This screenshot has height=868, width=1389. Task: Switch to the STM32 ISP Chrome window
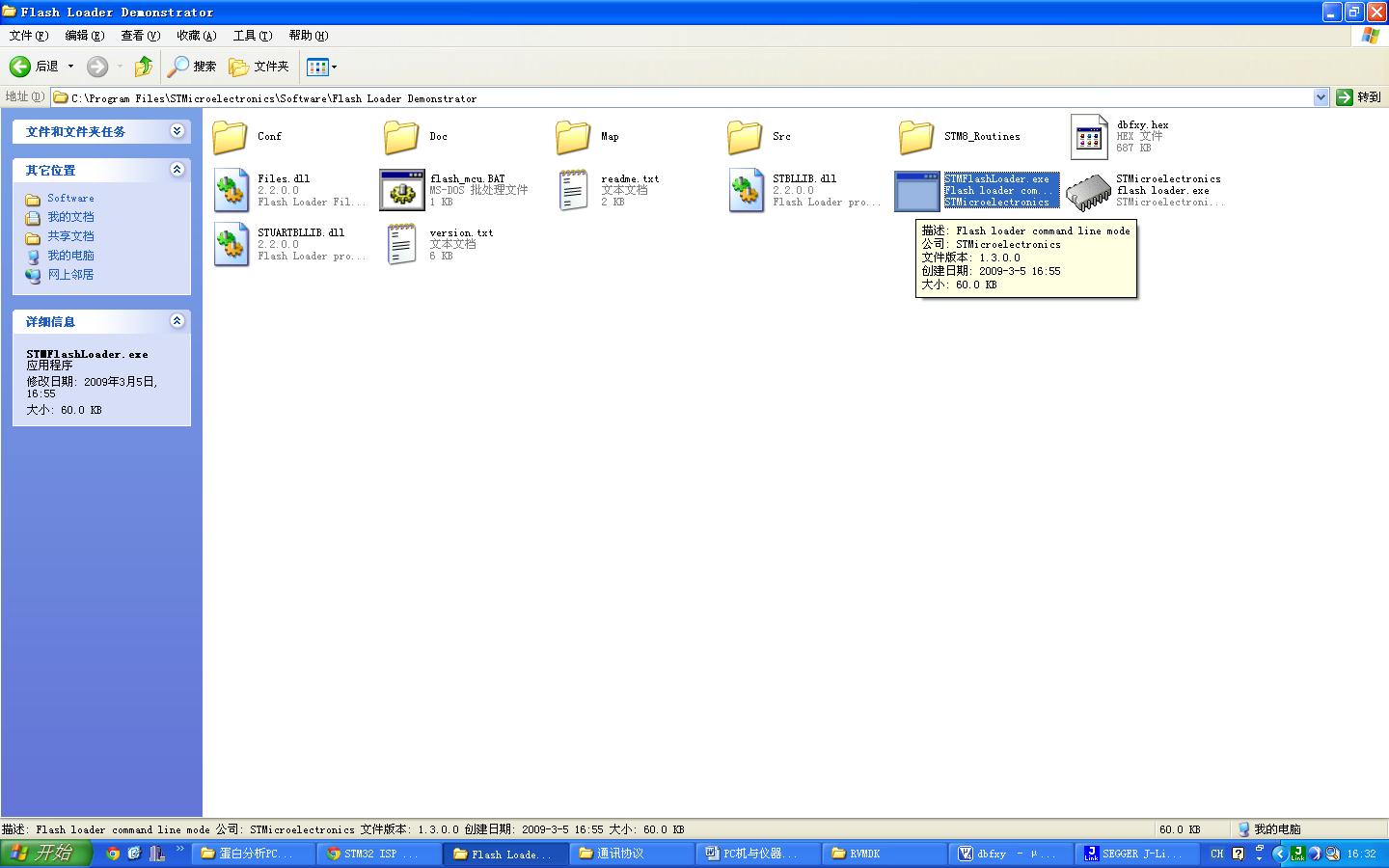tap(380, 854)
